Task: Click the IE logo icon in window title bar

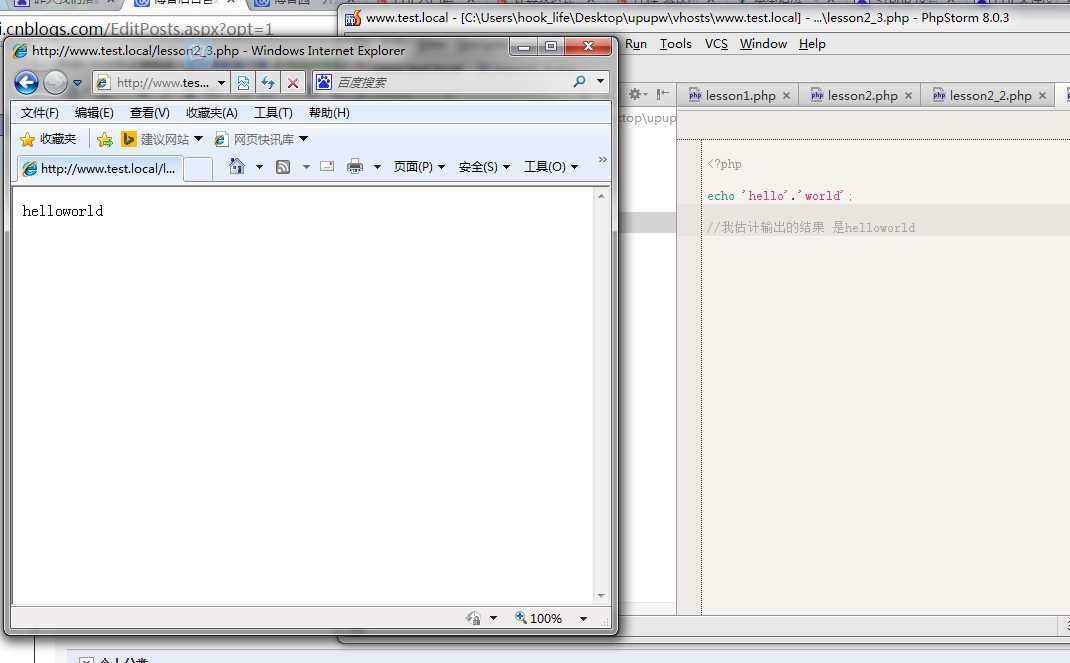Action: (x=20, y=51)
